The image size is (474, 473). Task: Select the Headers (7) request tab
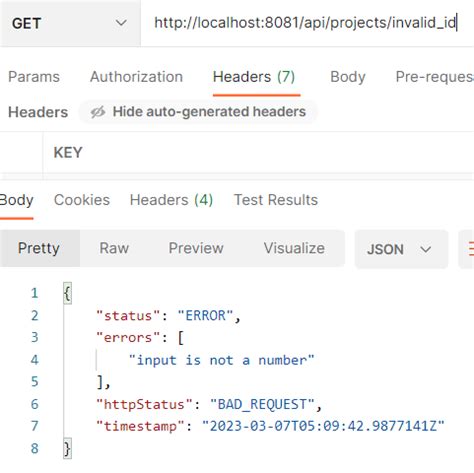tap(254, 77)
